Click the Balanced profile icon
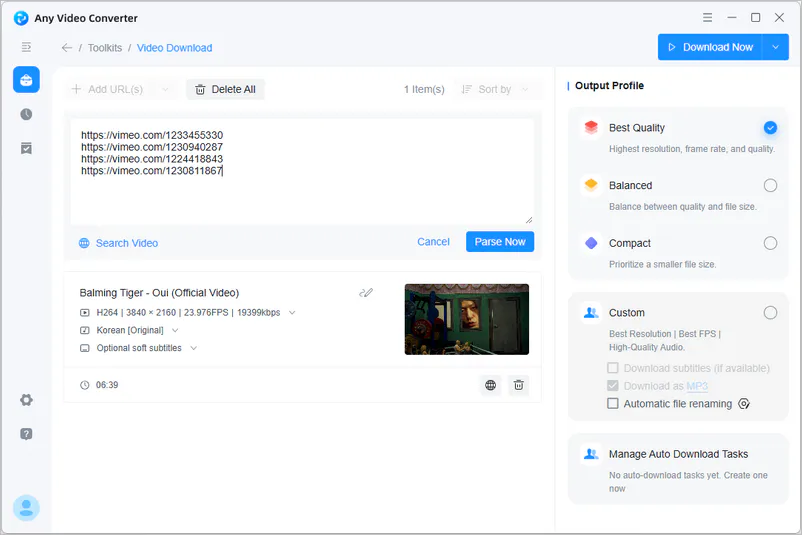Screen dimensions: 802x535 591,185
